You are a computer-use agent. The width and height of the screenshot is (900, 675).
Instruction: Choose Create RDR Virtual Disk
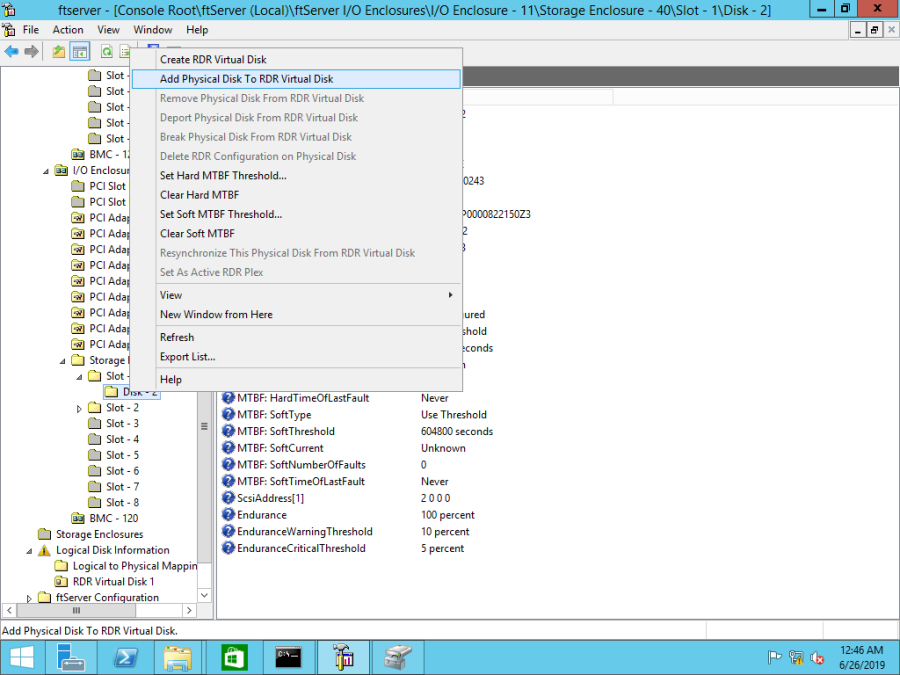[x=296, y=60]
